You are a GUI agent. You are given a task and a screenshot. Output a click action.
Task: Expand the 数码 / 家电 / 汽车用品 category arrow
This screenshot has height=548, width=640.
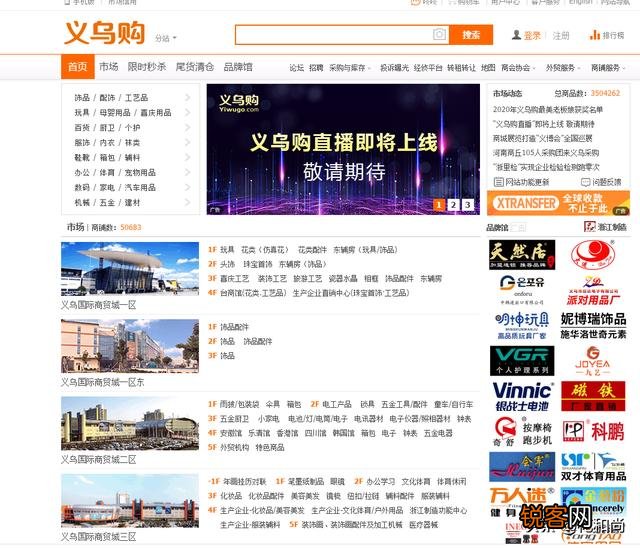point(188,187)
